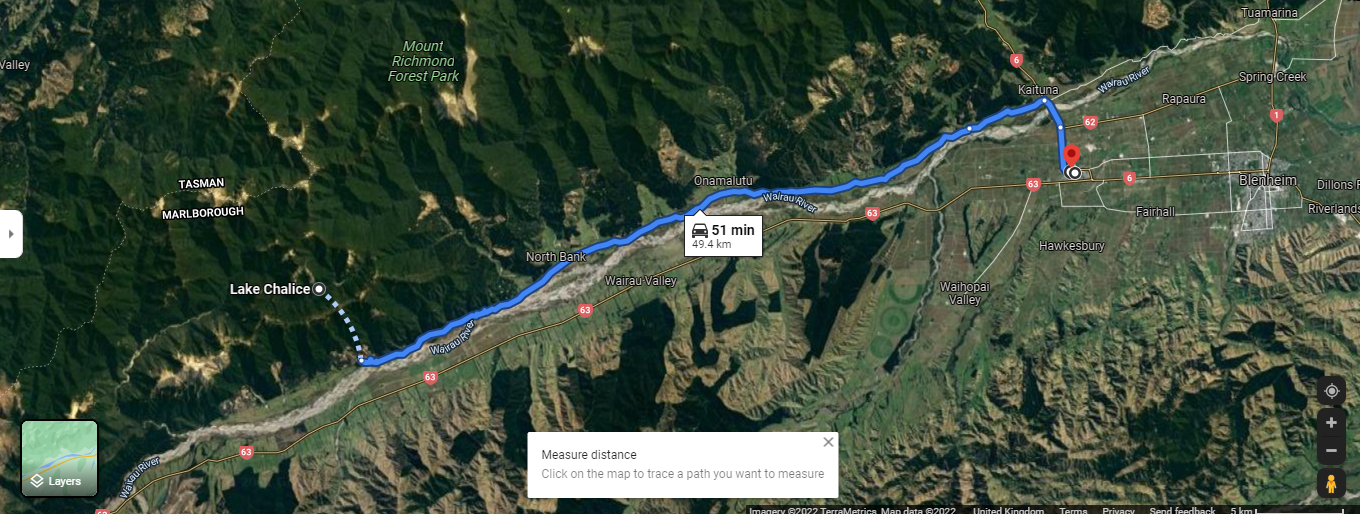Click the red destination pin marker
This screenshot has height=514, width=1360.
click(x=1070, y=157)
